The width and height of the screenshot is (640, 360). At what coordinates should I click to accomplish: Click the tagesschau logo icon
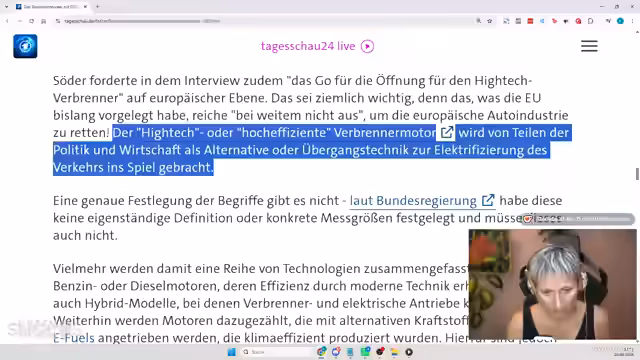(25, 46)
